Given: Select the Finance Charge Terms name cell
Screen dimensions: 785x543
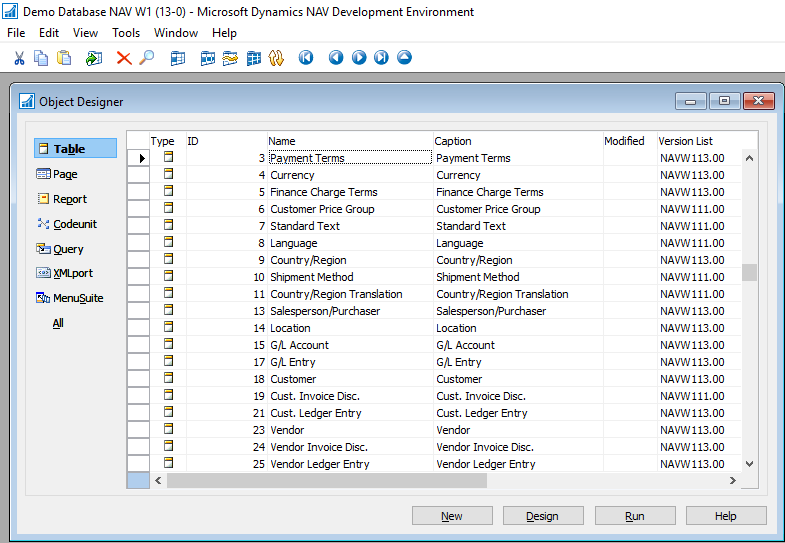Looking at the screenshot, I should click(x=350, y=192).
